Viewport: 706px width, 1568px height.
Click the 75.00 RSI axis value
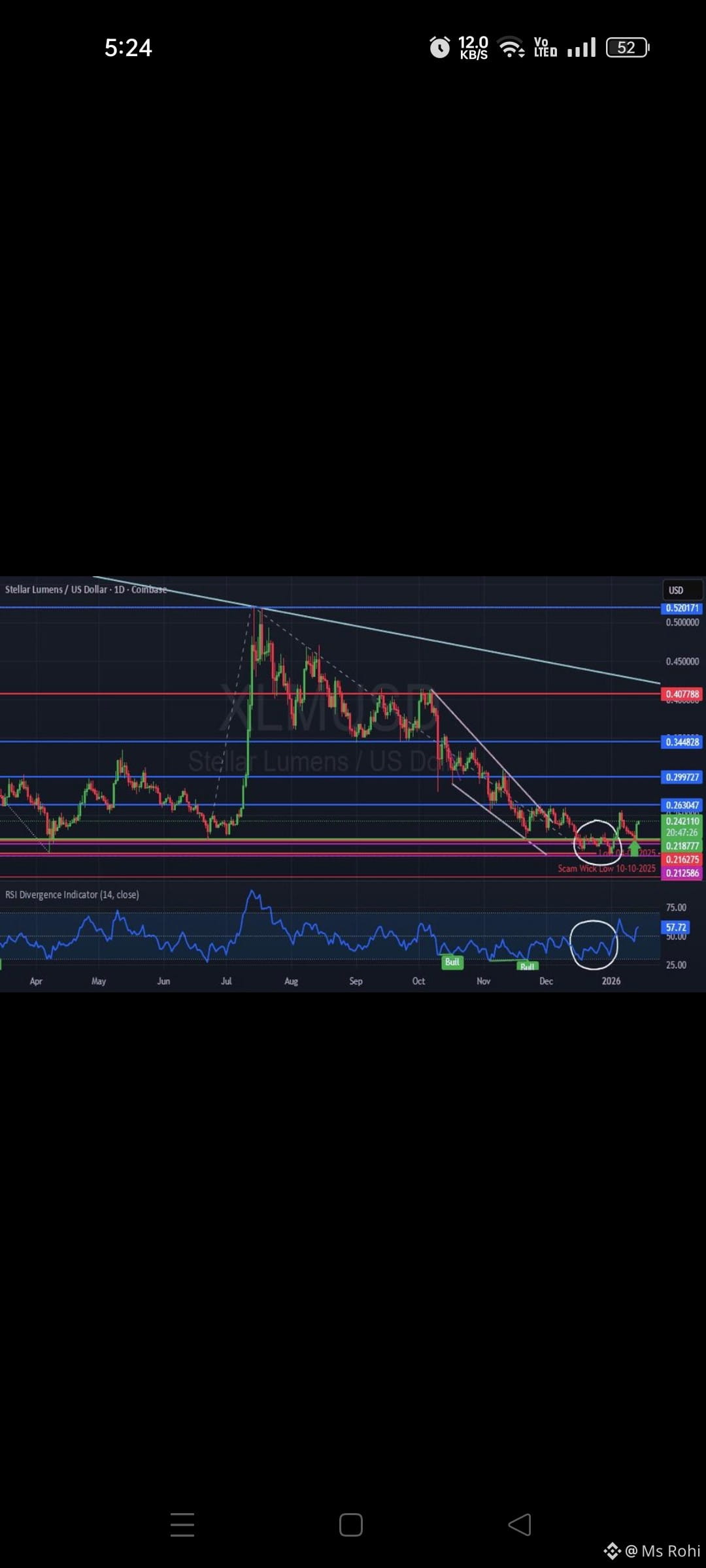coord(676,907)
